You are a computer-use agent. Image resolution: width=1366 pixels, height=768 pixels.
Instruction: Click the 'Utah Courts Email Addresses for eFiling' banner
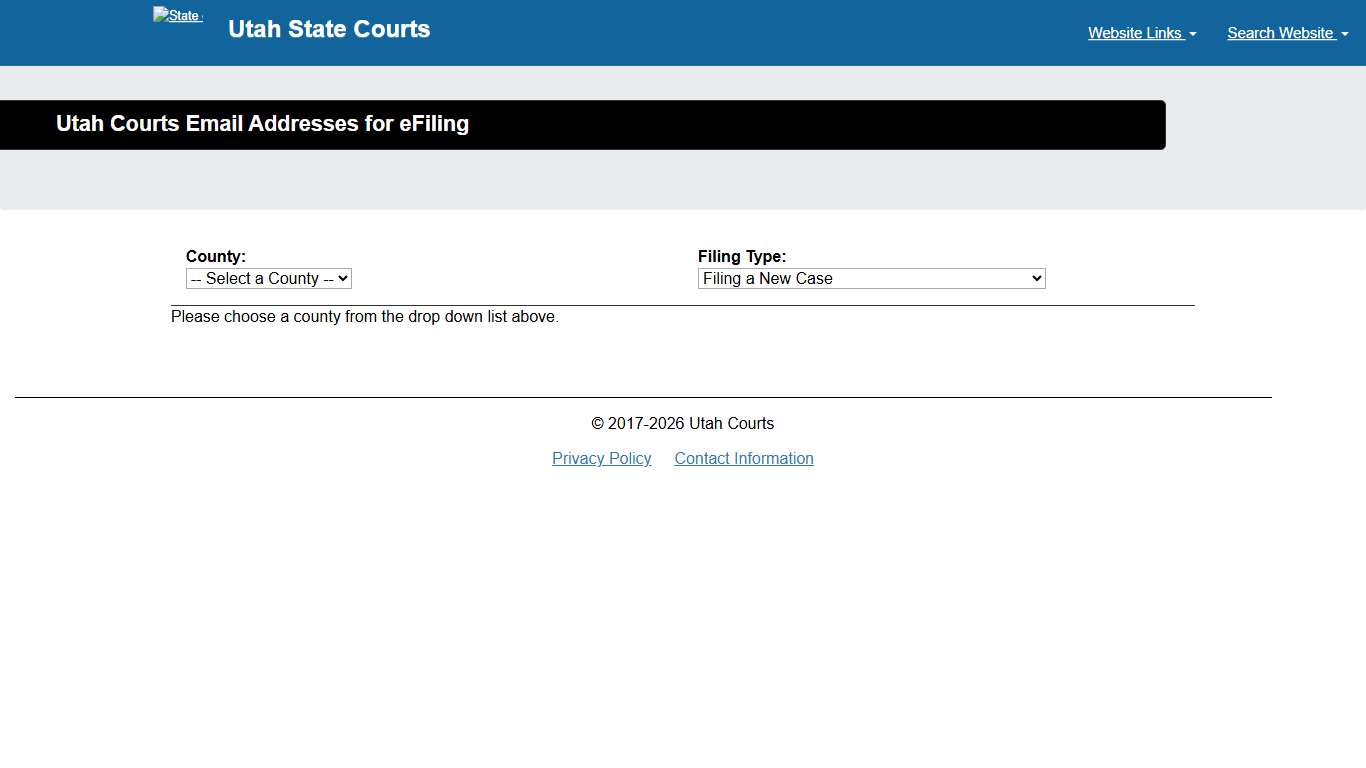tap(262, 124)
